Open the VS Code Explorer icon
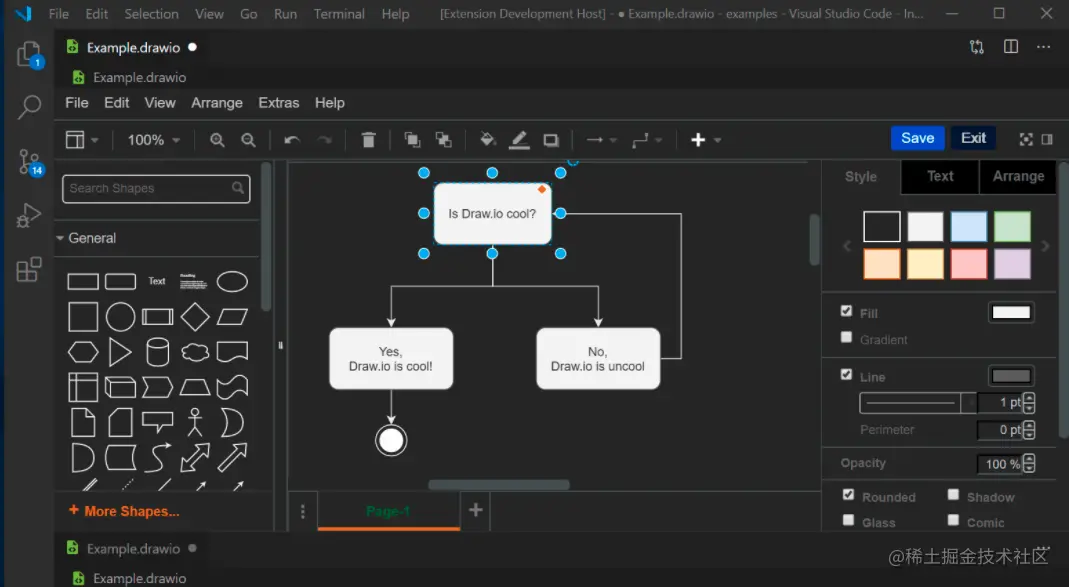 click(x=29, y=55)
